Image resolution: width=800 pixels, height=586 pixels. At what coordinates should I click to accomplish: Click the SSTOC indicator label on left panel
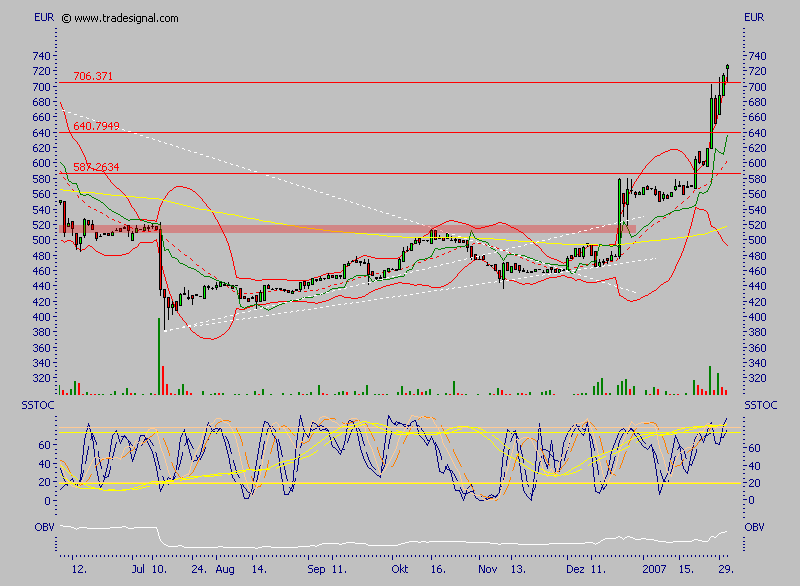[x=37, y=404]
